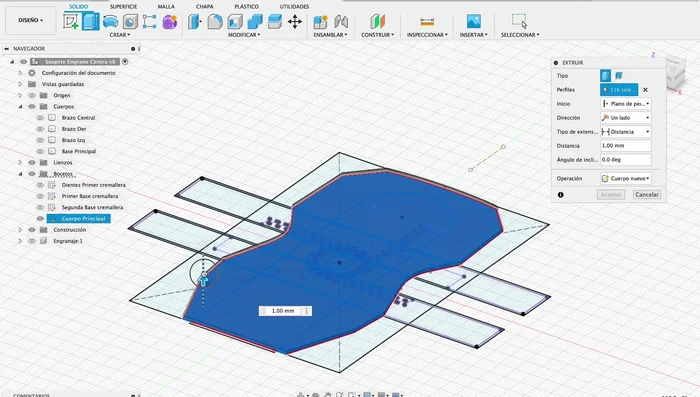Open the Inicio dropdown
Screen dimensions: 700x397
(x=625, y=104)
